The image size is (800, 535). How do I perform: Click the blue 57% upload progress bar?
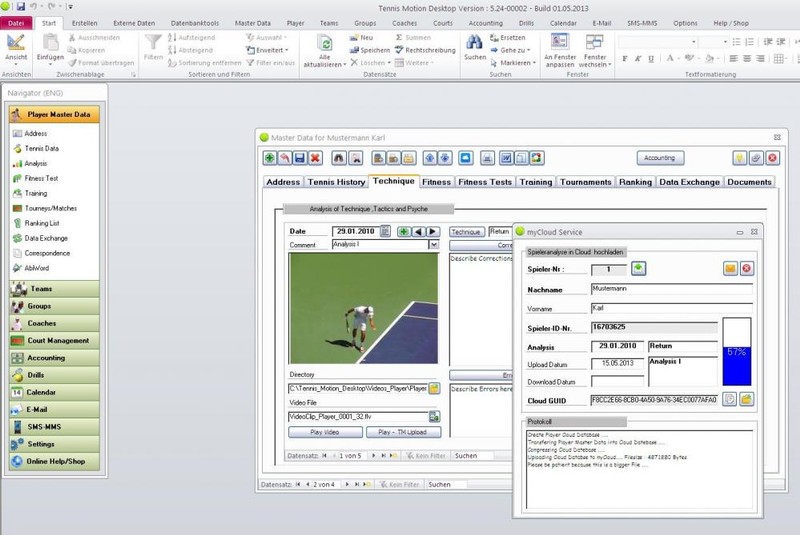click(x=736, y=352)
